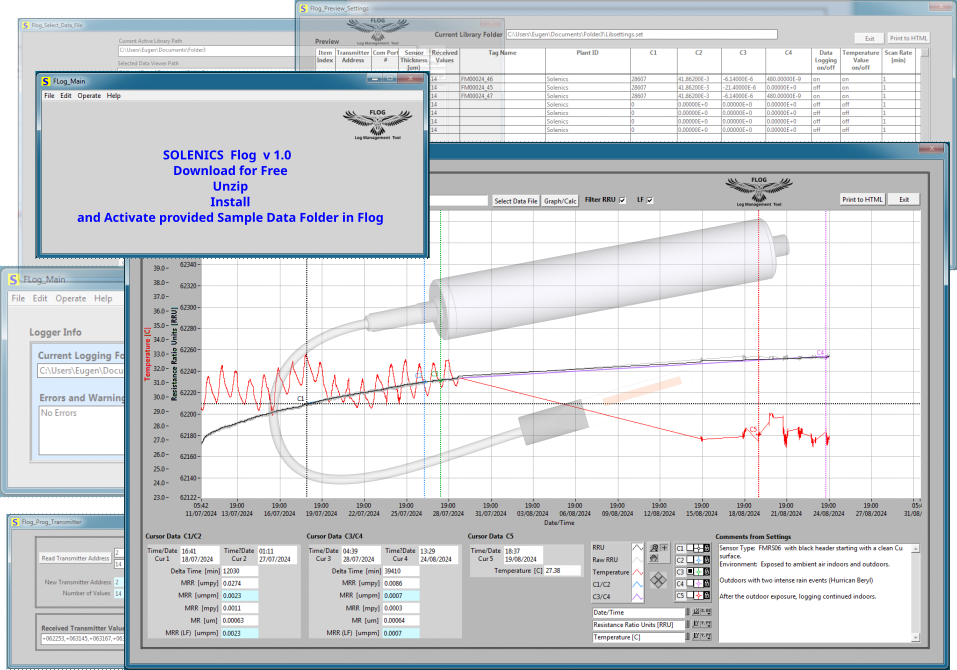The height and width of the screenshot is (670, 957).
Task: Toggle cursor C3 selection box
Action: pos(690,572)
